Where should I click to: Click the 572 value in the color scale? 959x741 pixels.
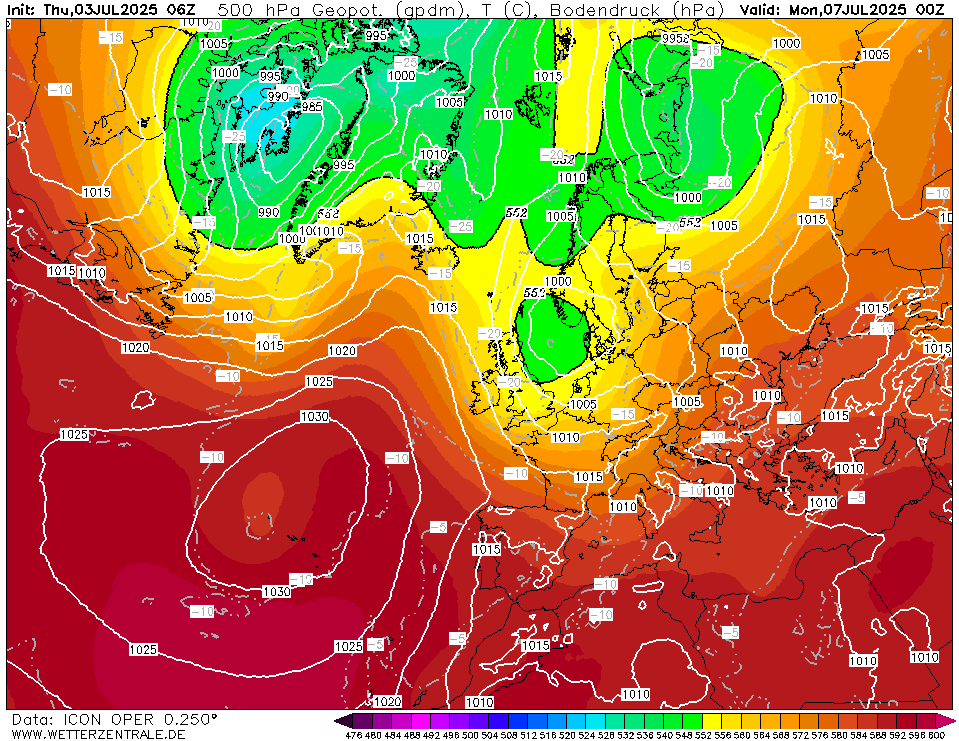800,735
